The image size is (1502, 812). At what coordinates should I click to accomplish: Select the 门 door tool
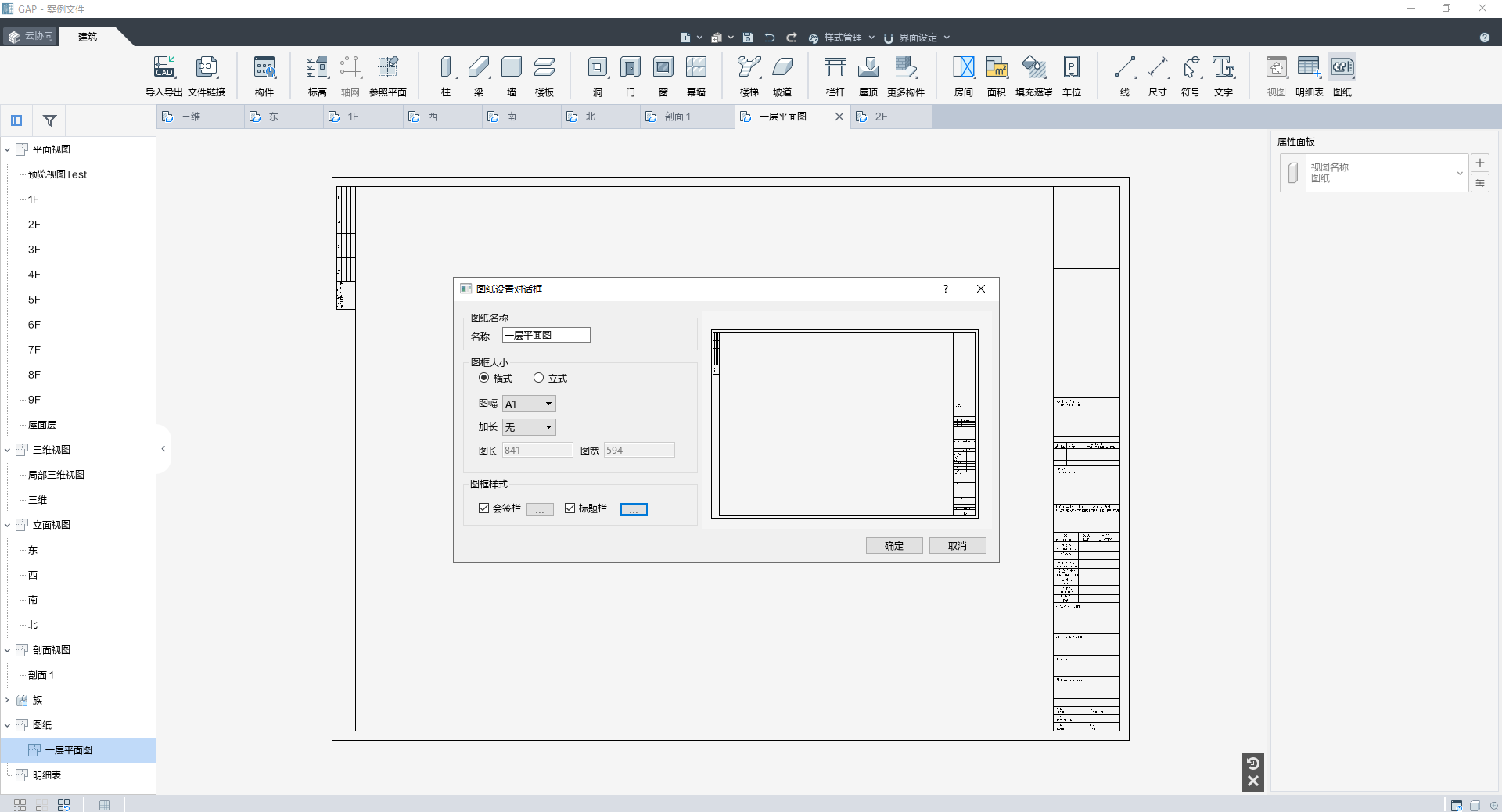[x=631, y=76]
